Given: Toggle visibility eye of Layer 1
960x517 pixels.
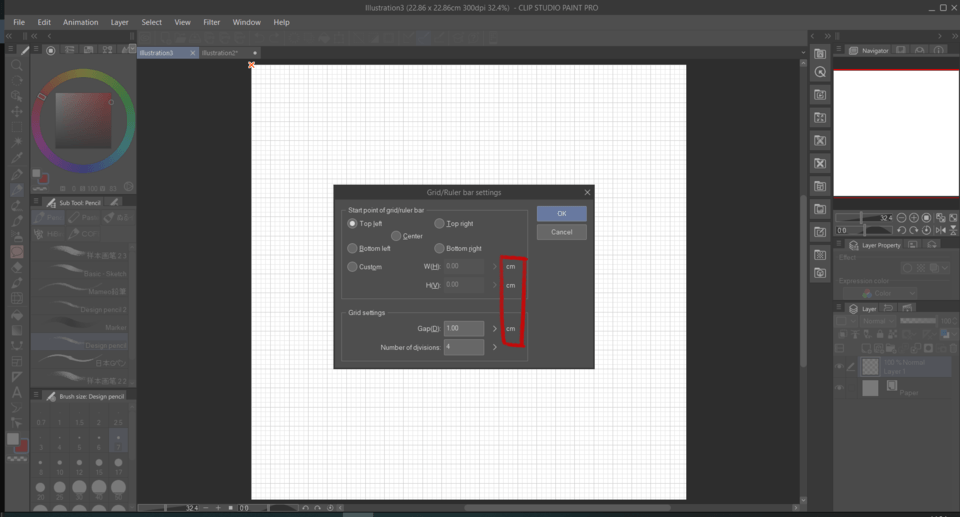Looking at the screenshot, I should point(839,366).
